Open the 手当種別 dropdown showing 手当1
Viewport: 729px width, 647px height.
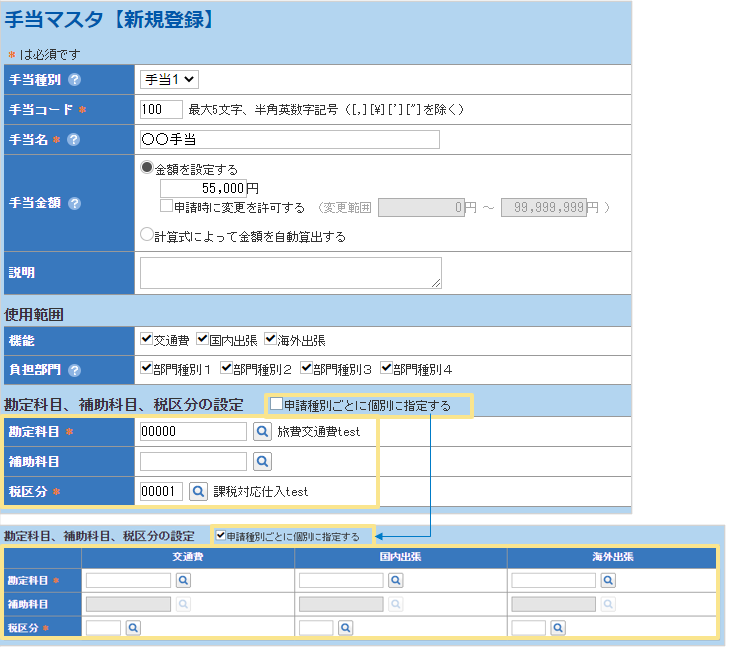[170, 79]
